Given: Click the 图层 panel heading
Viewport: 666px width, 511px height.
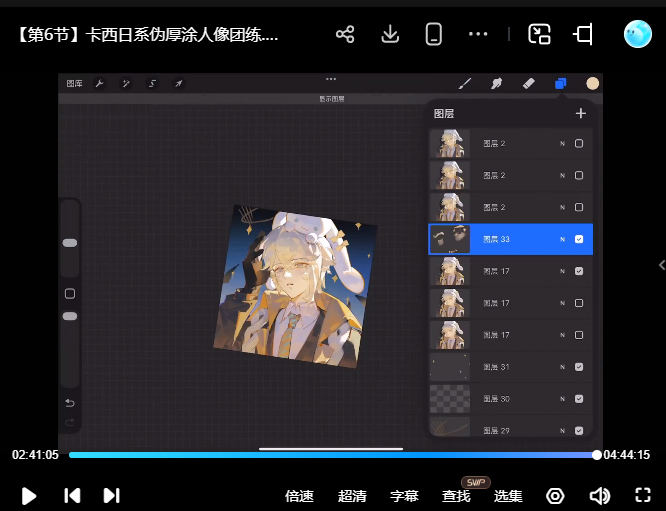Looking at the screenshot, I should point(444,113).
